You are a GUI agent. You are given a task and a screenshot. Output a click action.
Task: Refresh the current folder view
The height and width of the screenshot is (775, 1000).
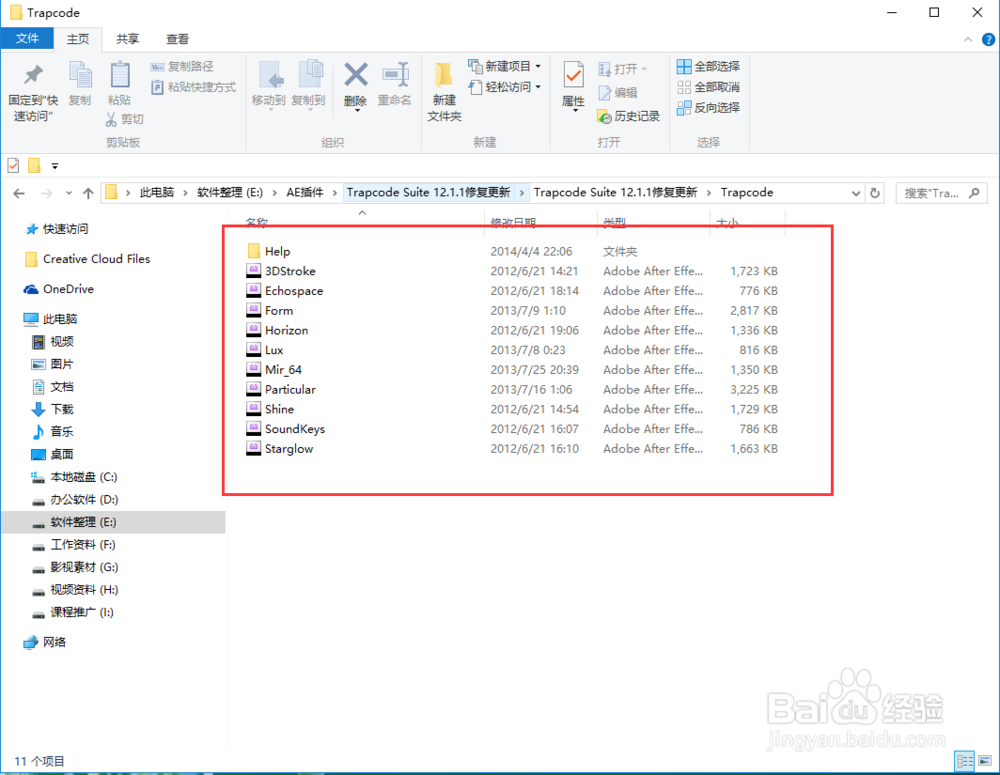click(875, 193)
